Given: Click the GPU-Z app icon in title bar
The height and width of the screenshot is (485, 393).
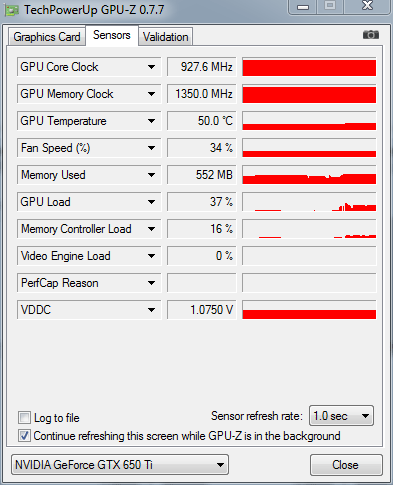Looking at the screenshot, I should click(12, 10).
